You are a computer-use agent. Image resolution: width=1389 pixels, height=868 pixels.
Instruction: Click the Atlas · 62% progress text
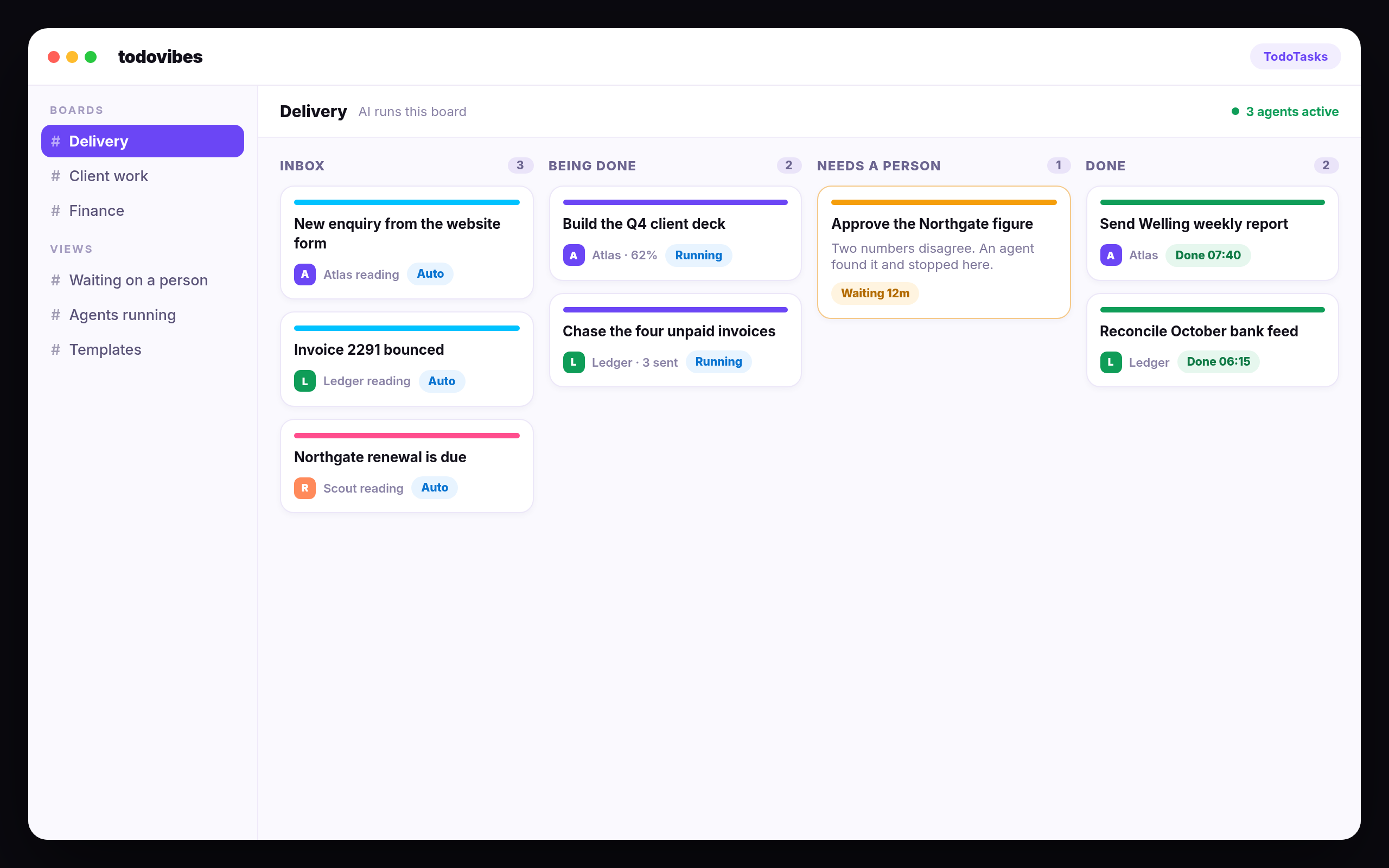(625, 256)
